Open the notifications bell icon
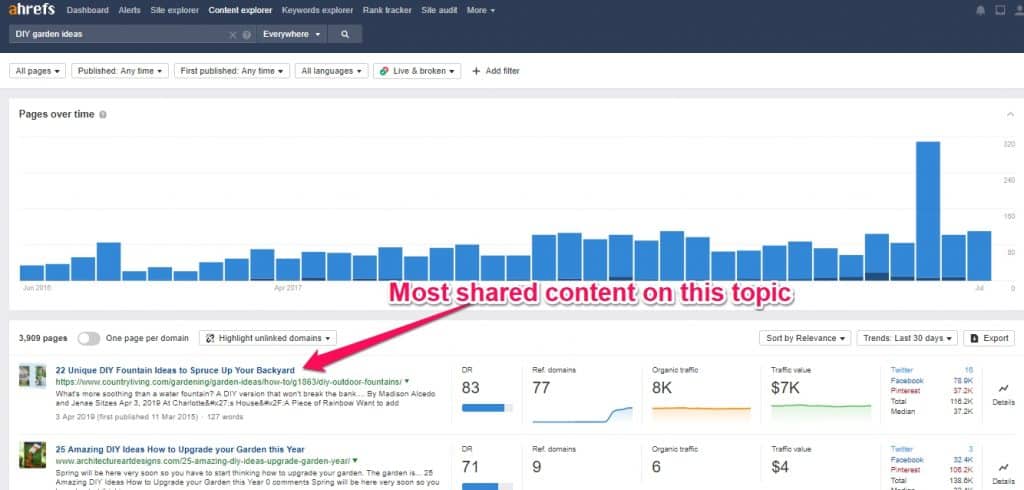This screenshot has width=1024, height=490. (x=980, y=10)
